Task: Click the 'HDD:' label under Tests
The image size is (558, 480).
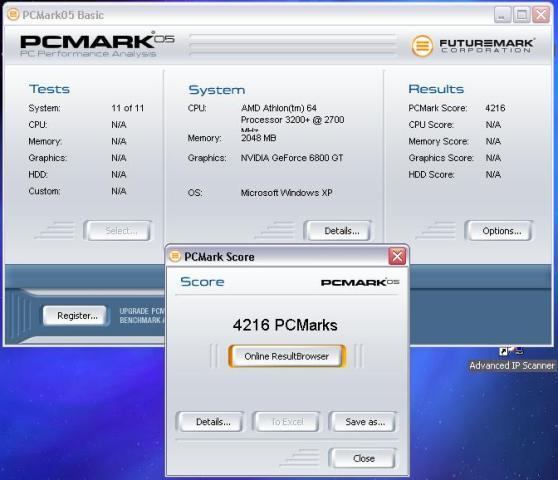Action: point(38,174)
